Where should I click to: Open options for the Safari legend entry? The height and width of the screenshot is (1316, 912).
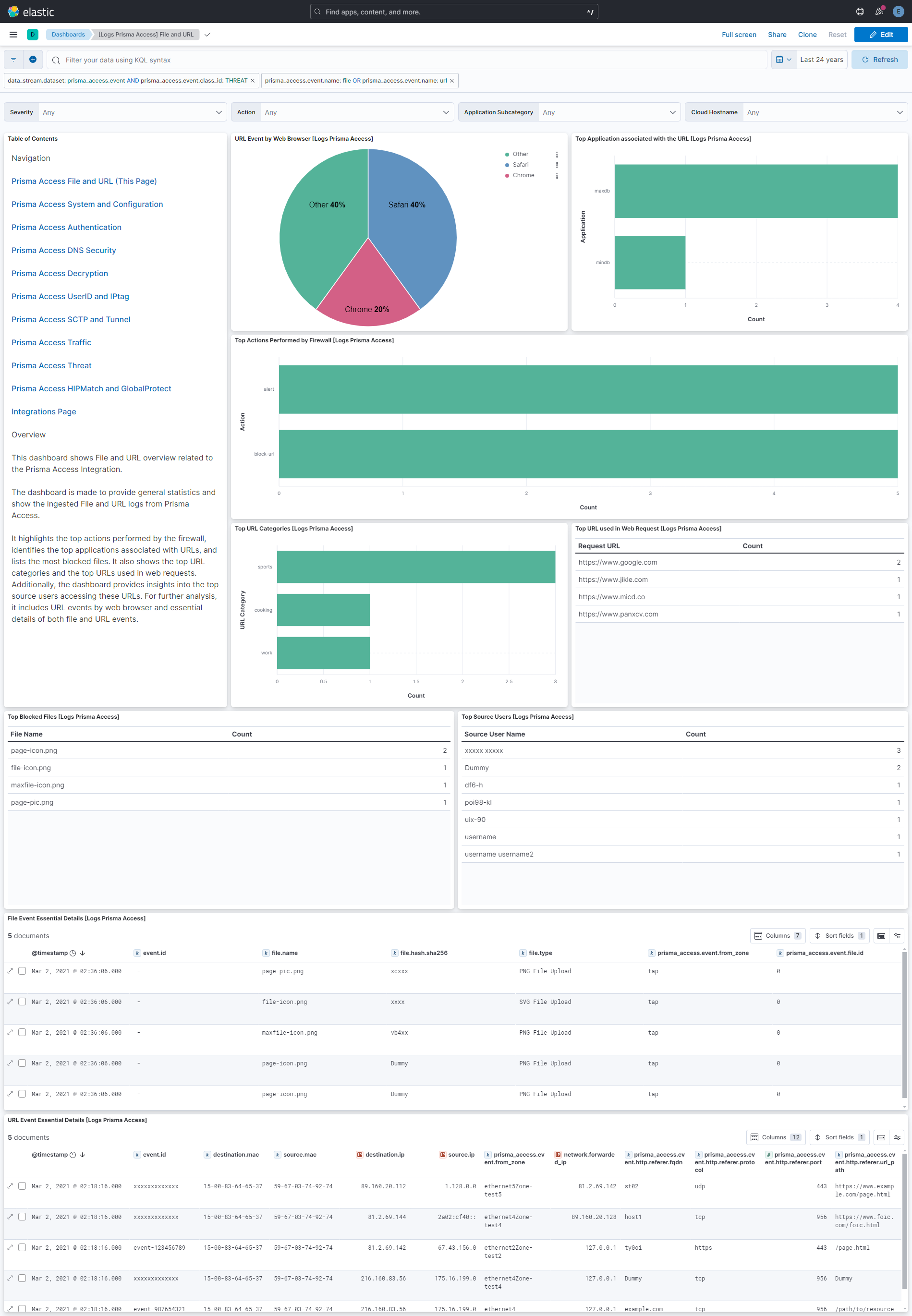click(557, 165)
